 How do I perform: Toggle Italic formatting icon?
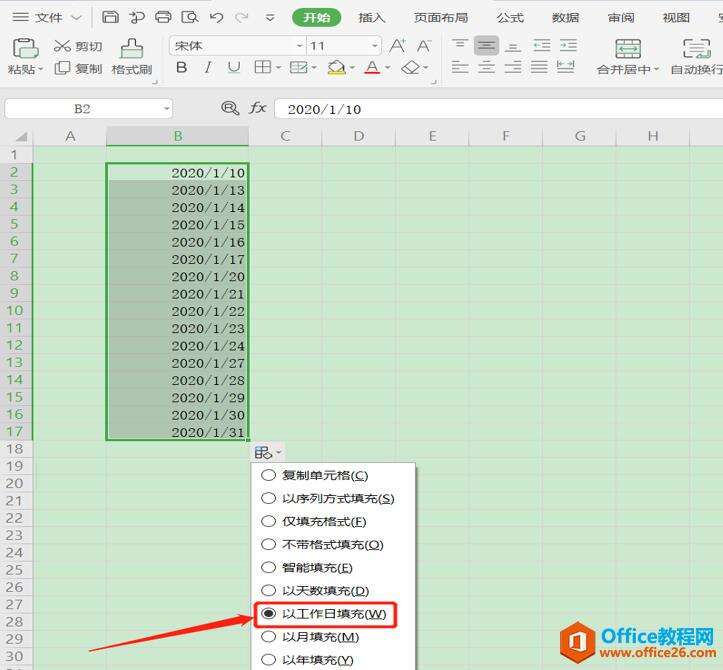(x=208, y=68)
